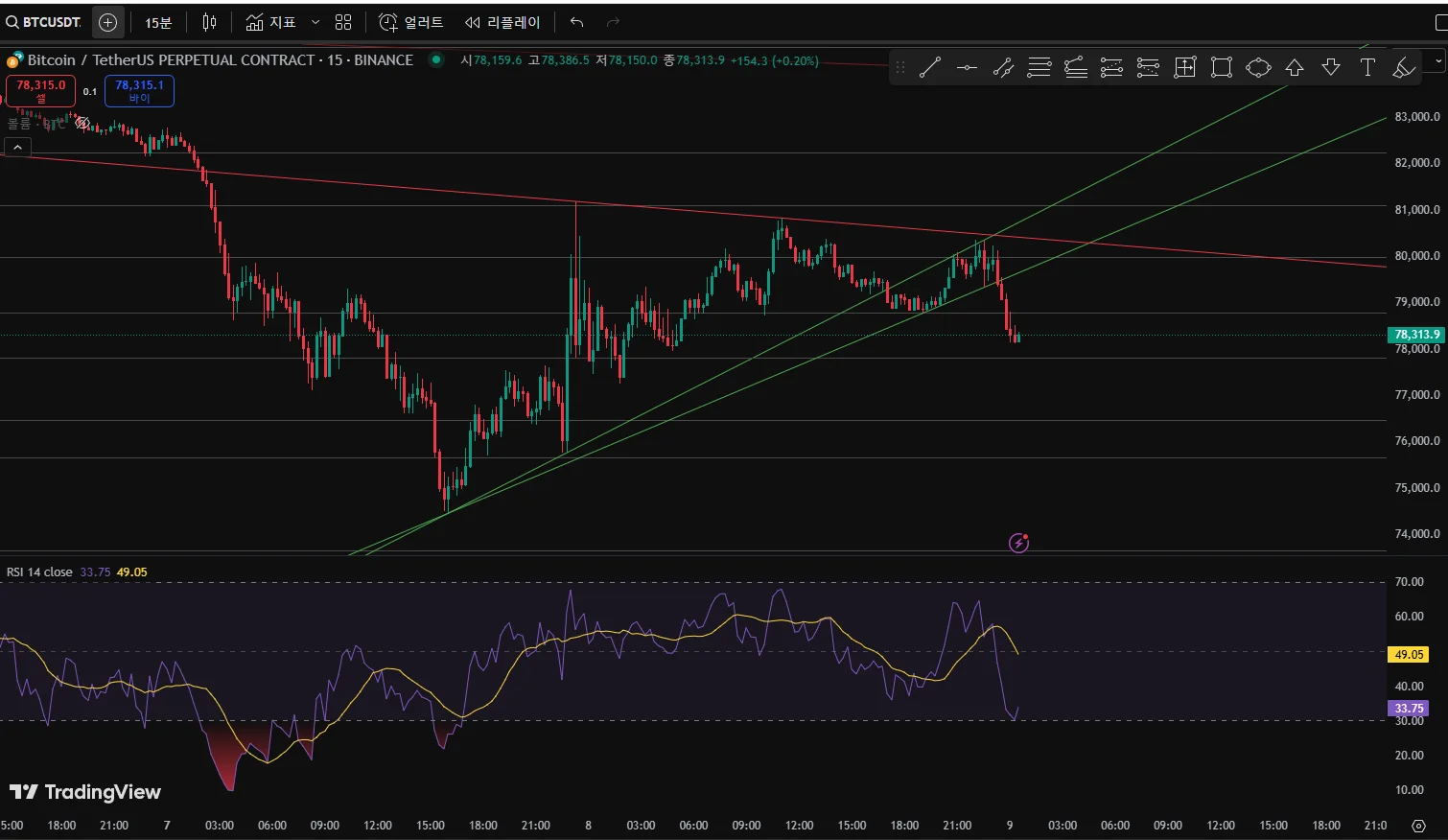
Task: Click the red 78,315.0 sell button
Action: [x=40, y=90]
